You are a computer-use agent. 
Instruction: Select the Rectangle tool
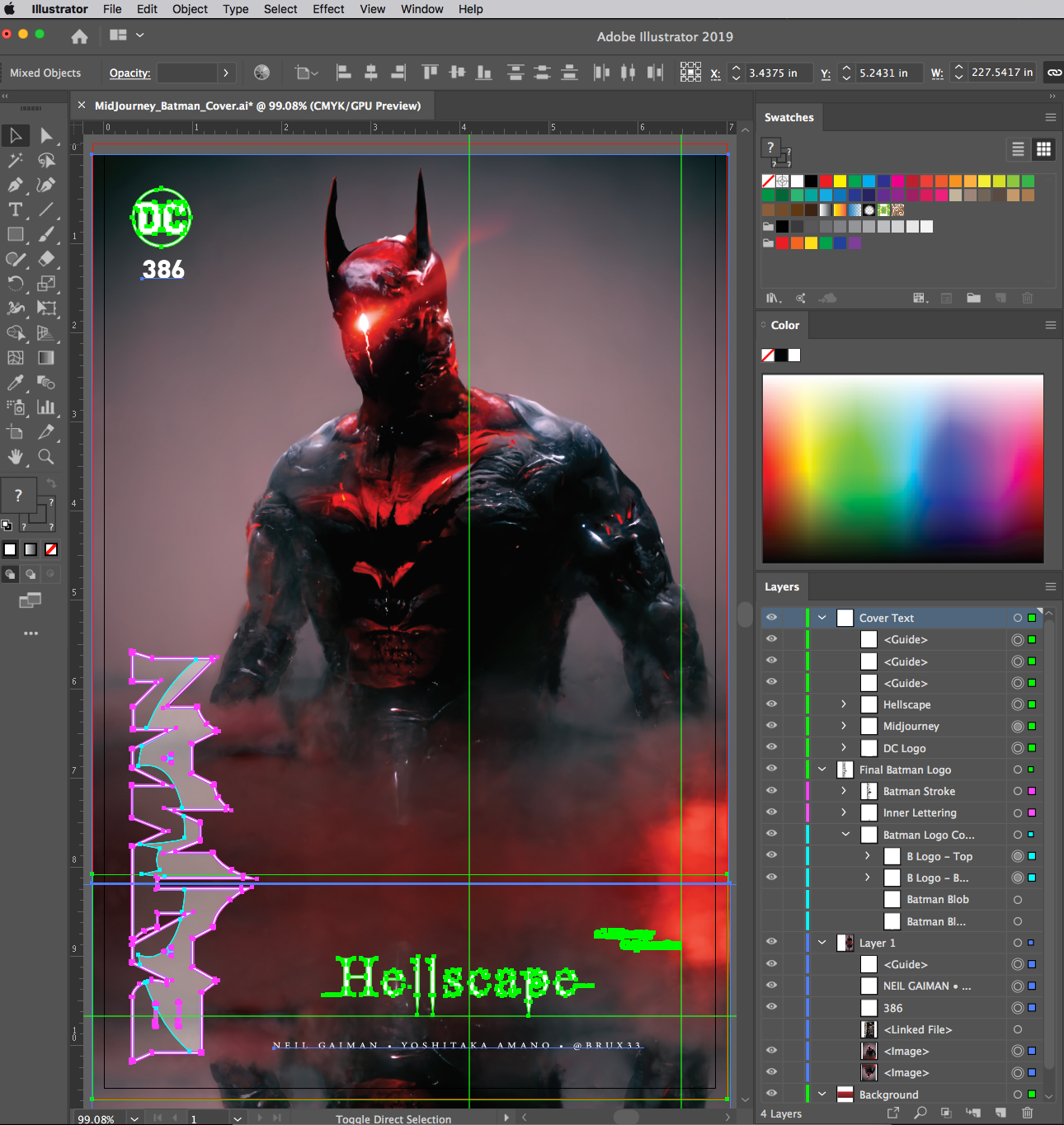pyautogui.click(x=16, y=234)
